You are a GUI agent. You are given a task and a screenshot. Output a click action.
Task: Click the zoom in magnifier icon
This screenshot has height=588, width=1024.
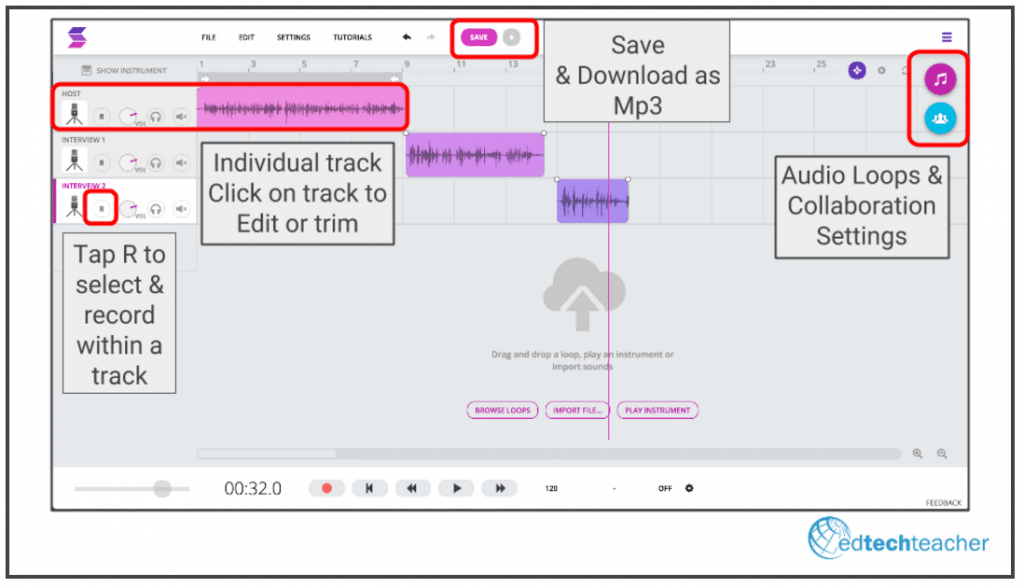click(918, 453)
